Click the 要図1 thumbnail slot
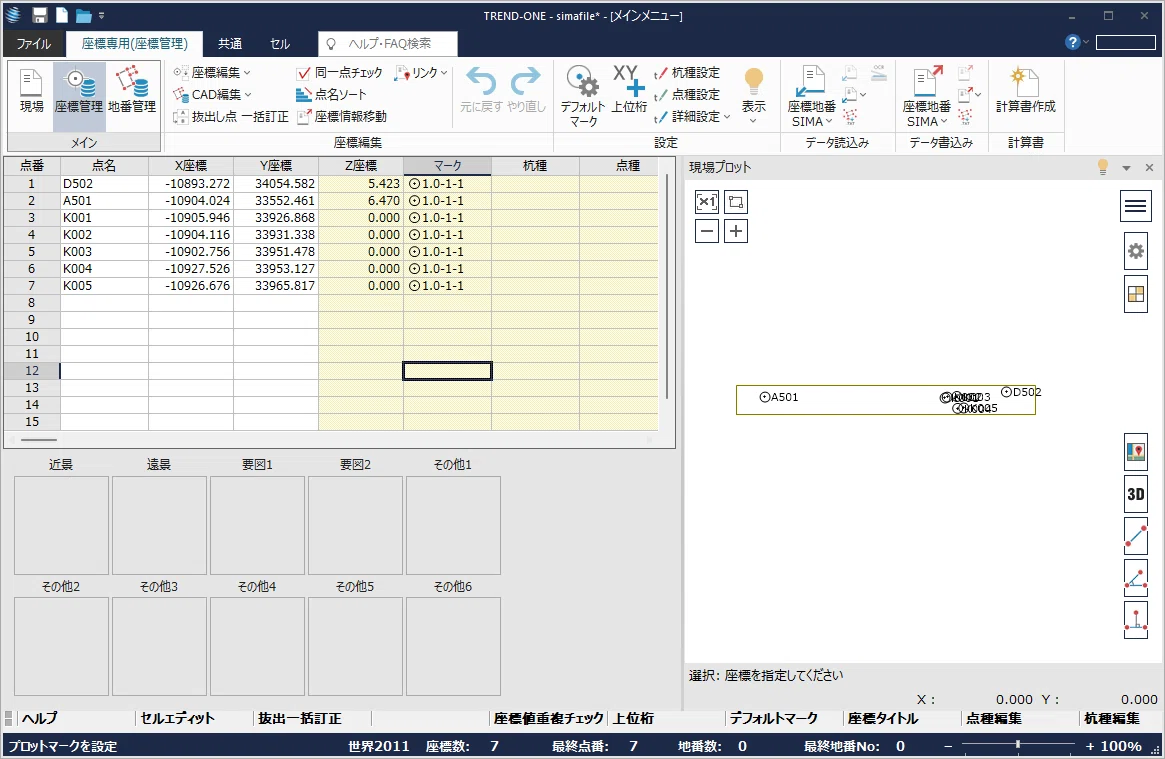The height and width of the screenshot is (759, 1165). point(257,525)
